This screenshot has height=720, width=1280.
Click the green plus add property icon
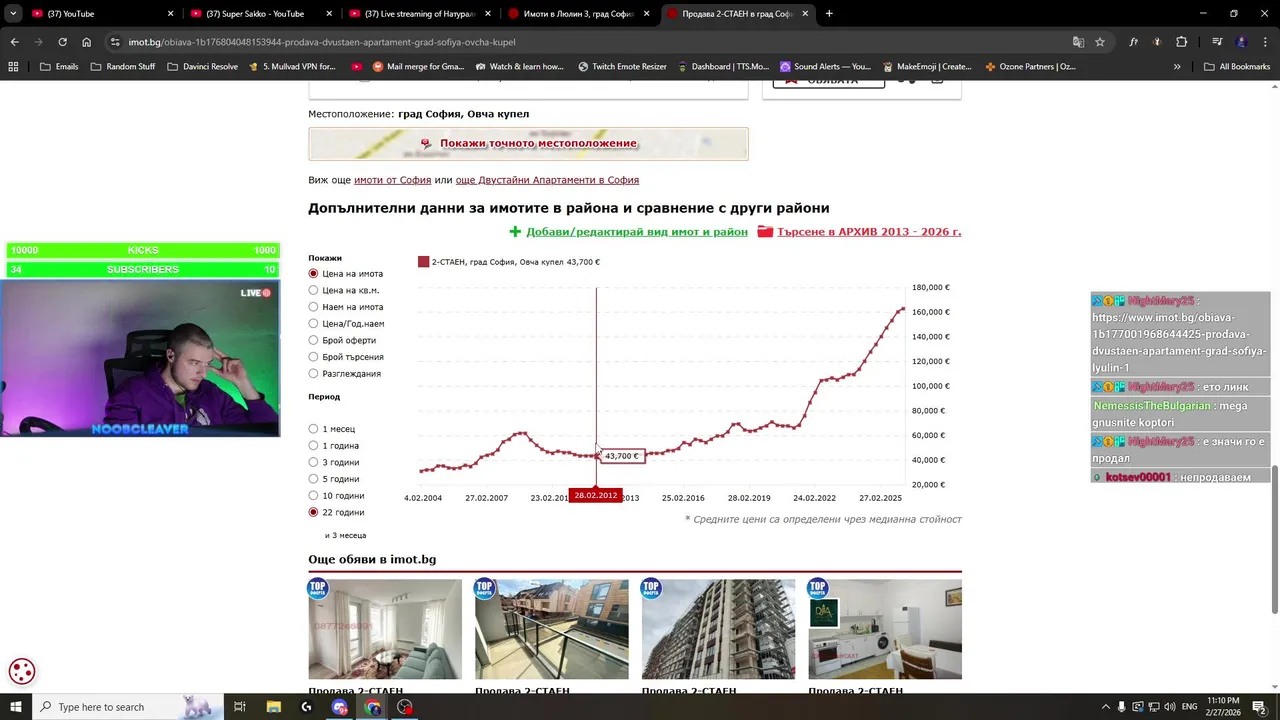click(x=515, y=232)
